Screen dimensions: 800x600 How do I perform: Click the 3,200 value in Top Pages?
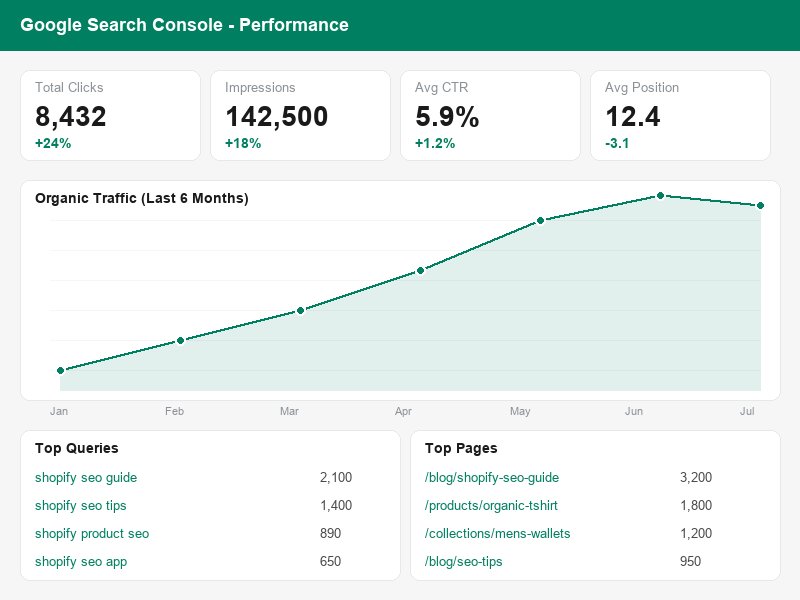click(x=696, y=478)
